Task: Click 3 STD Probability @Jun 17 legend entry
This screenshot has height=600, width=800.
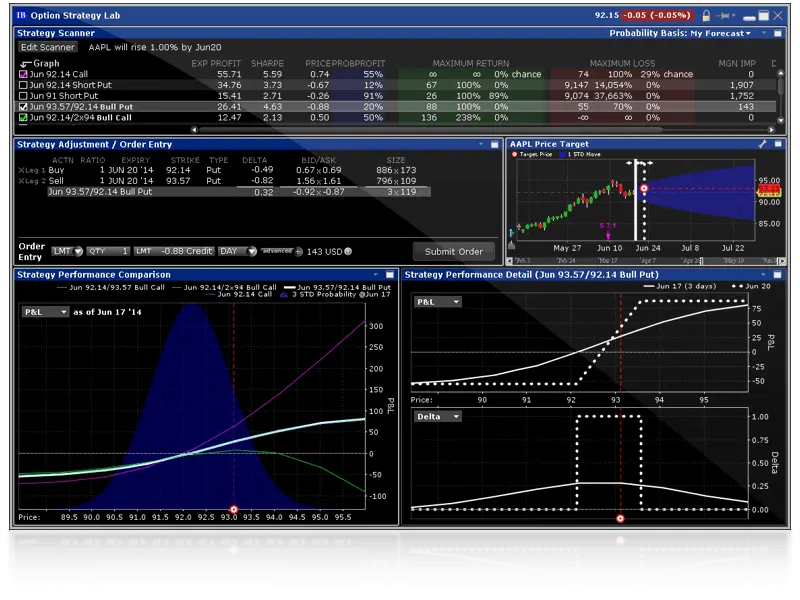Action: pyautogui.click(x=335, y=295)
